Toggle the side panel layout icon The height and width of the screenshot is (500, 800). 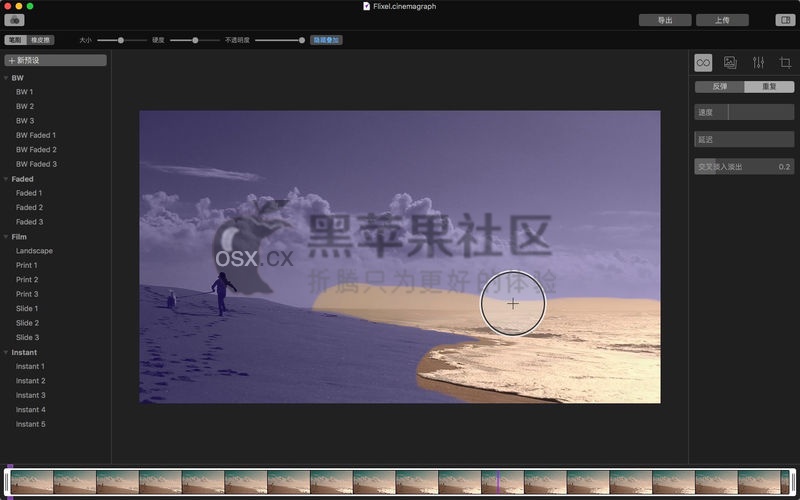[785, 20]
